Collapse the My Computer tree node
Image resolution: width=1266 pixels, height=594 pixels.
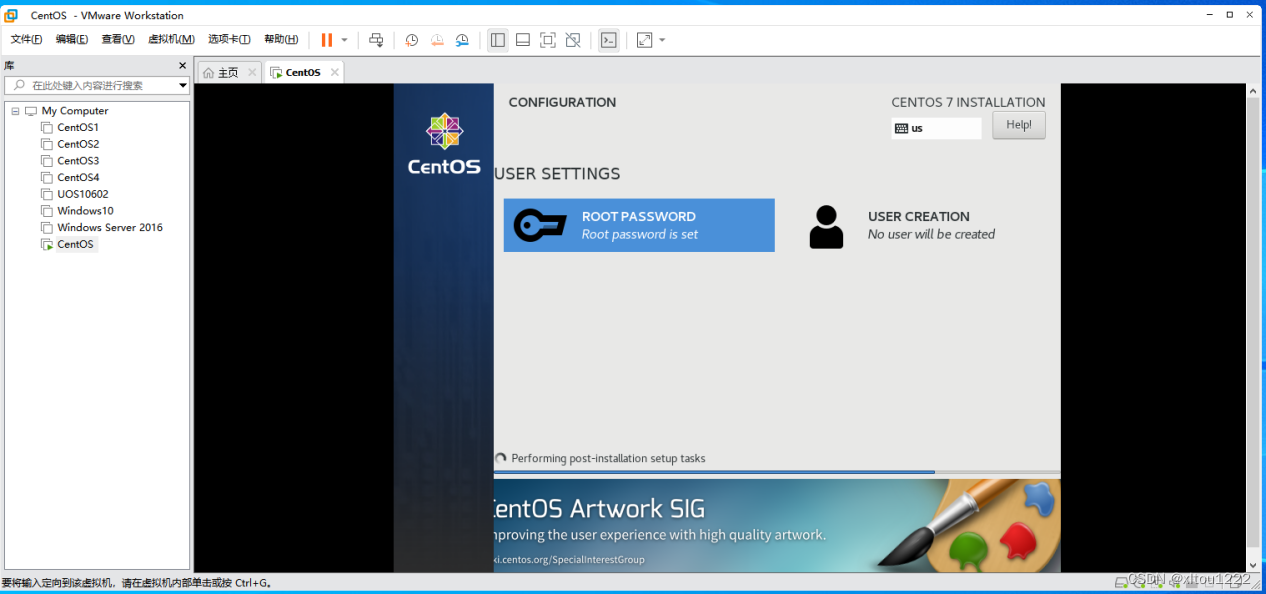(15, 111)
